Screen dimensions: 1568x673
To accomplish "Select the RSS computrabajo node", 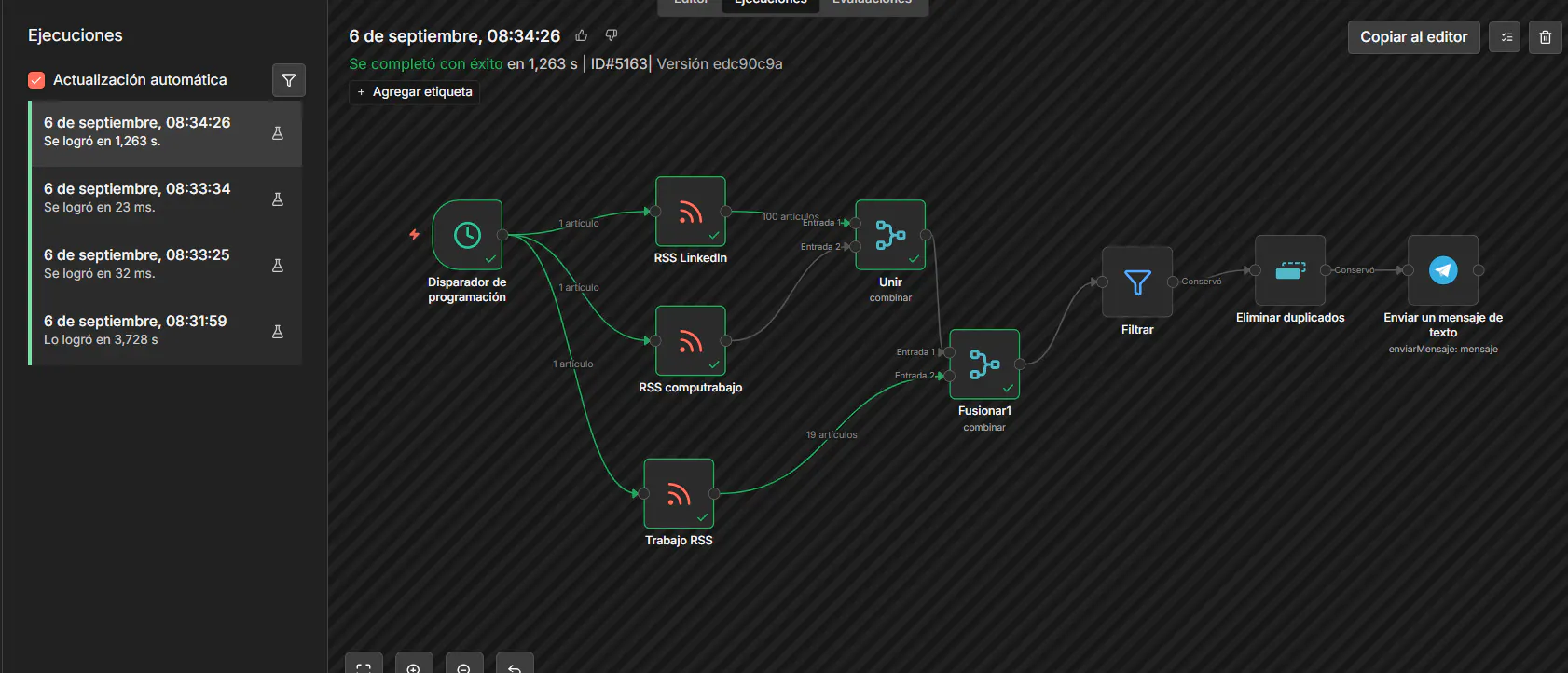I will tap(691, 341).
